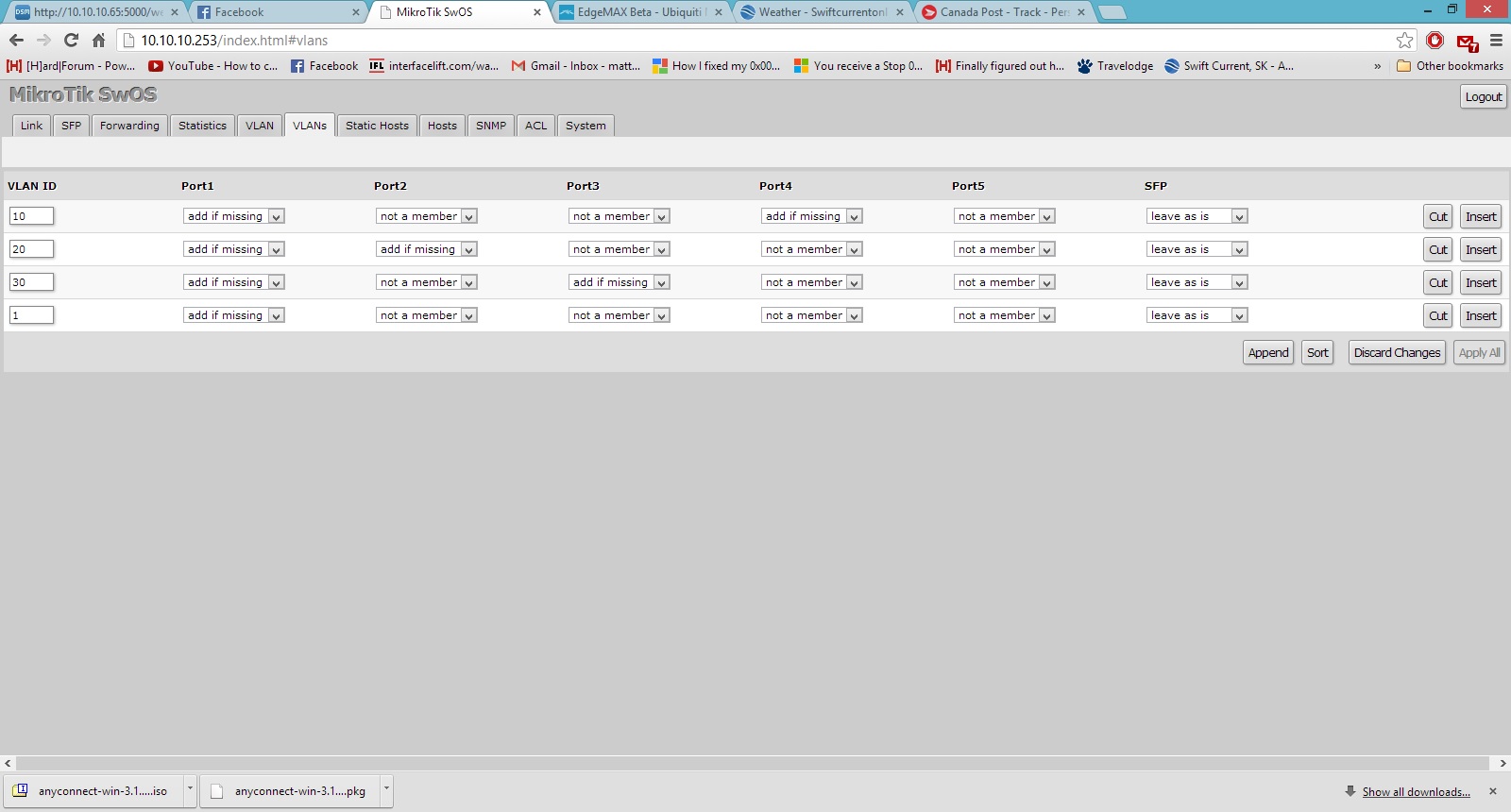Switch to the Canada Post - Track browser tab

(1003, 12)
